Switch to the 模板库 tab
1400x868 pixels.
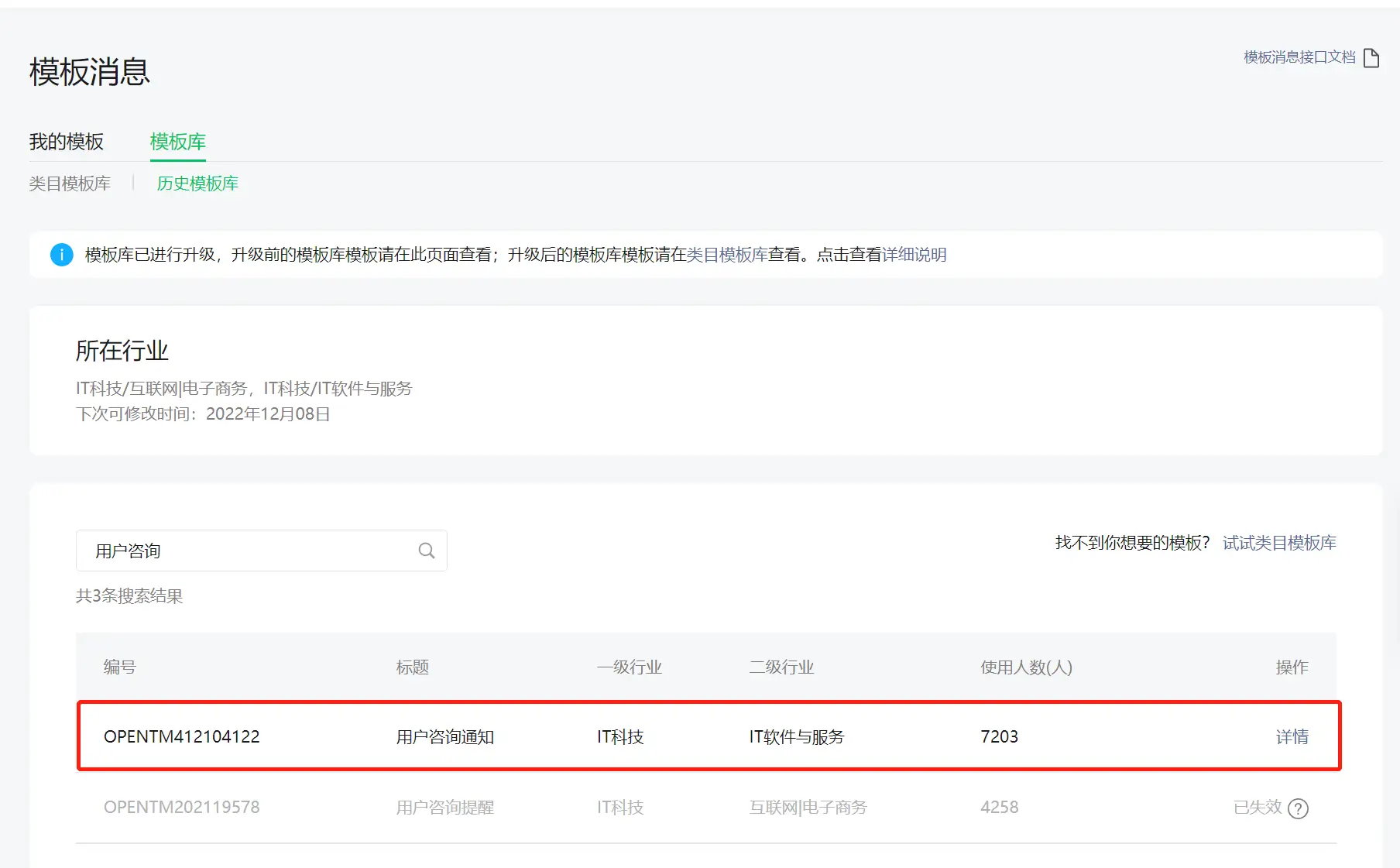[x=177, y=142]
